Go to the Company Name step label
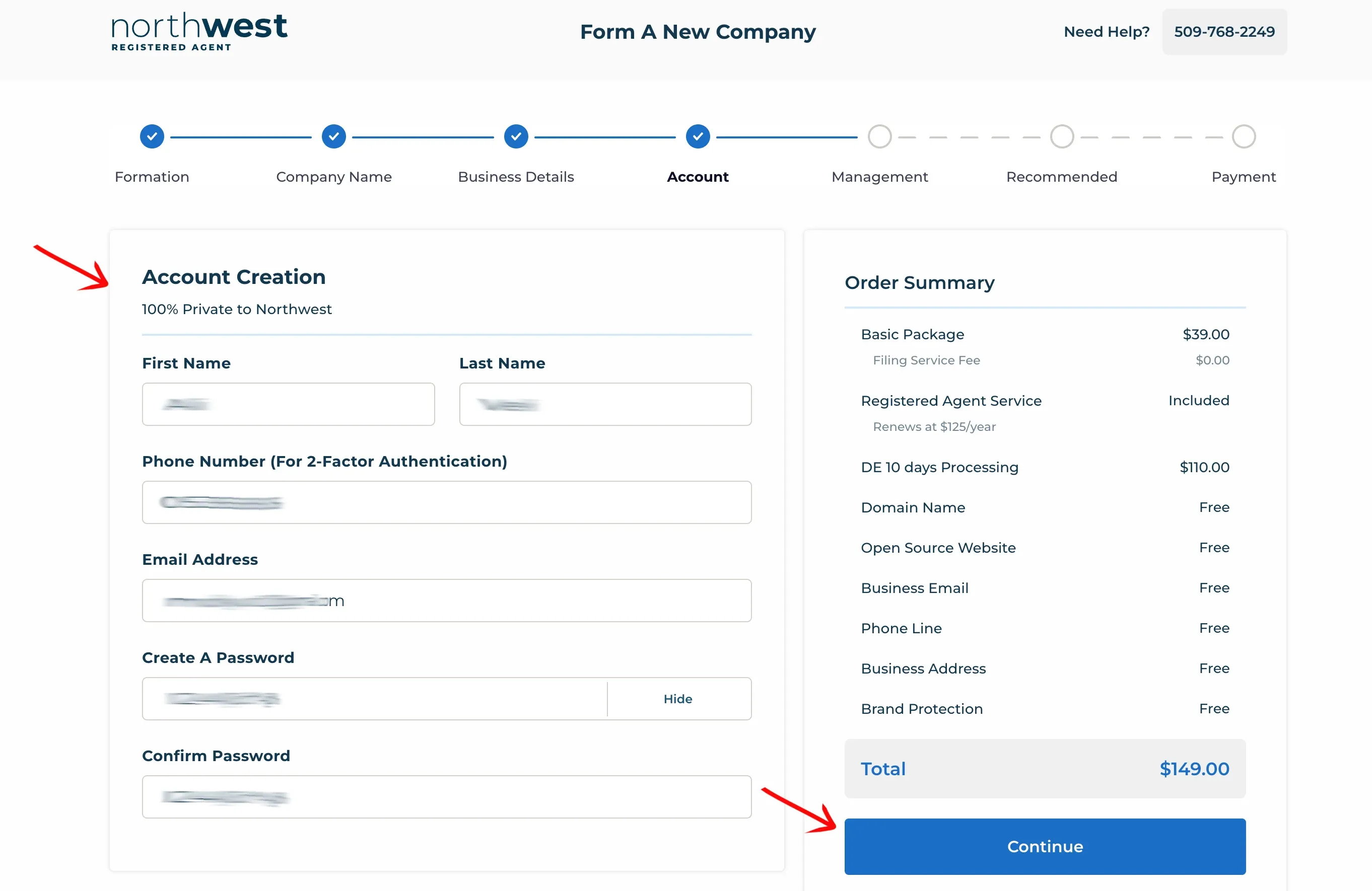 334,177
